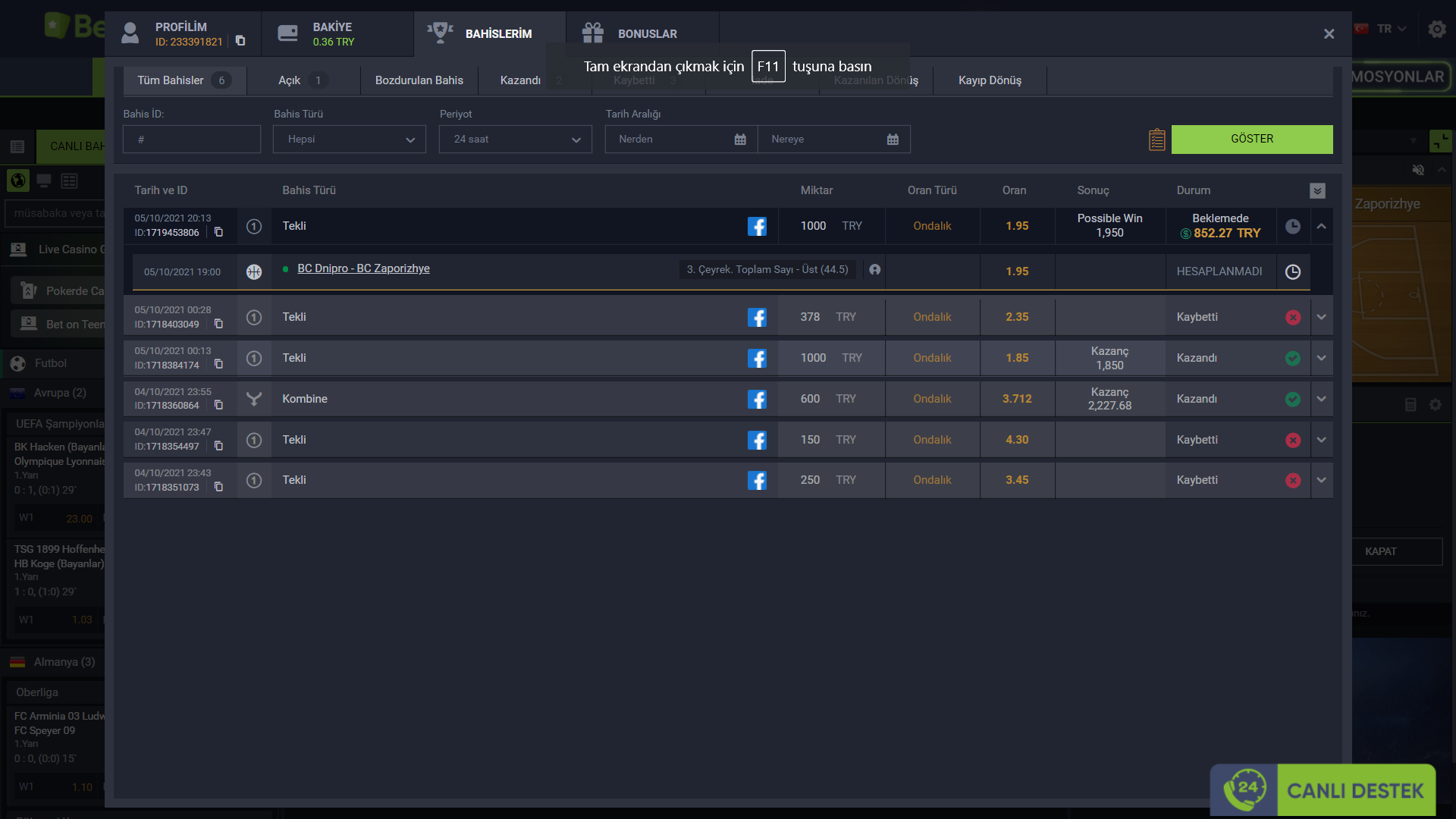The image size is (1456, 819).
Task: Click green won status icon on Kombine bet
Action: [1293, 399]
